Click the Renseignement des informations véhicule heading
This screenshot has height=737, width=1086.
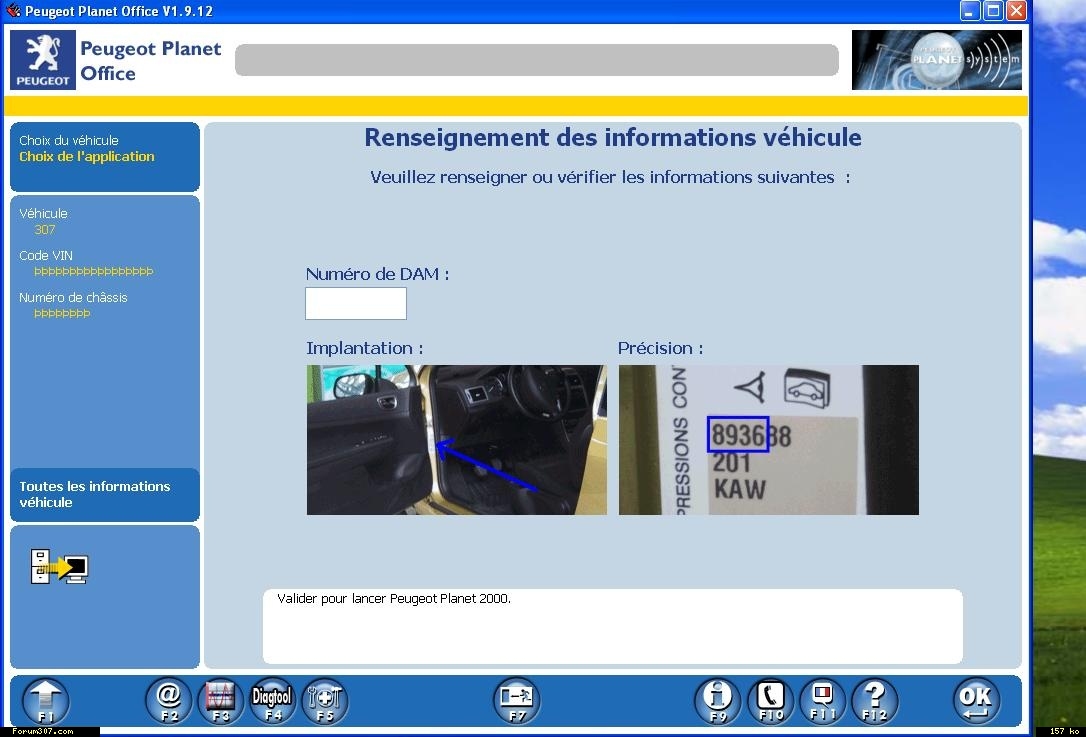(x=613, y=137)
